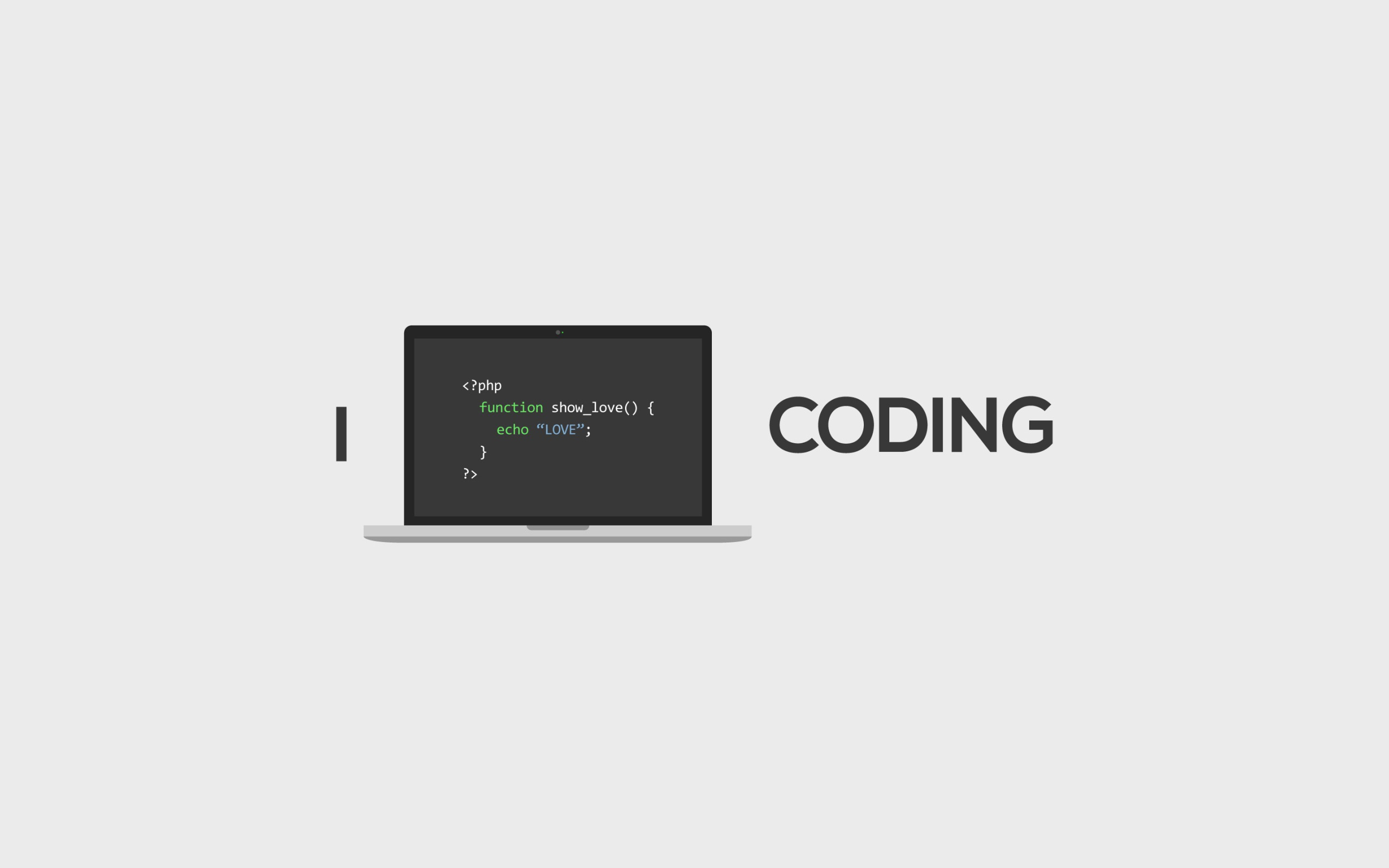Click the laptop screen display
The width and height of the screenshot is (1389, 868).
[x=557, y=425]
